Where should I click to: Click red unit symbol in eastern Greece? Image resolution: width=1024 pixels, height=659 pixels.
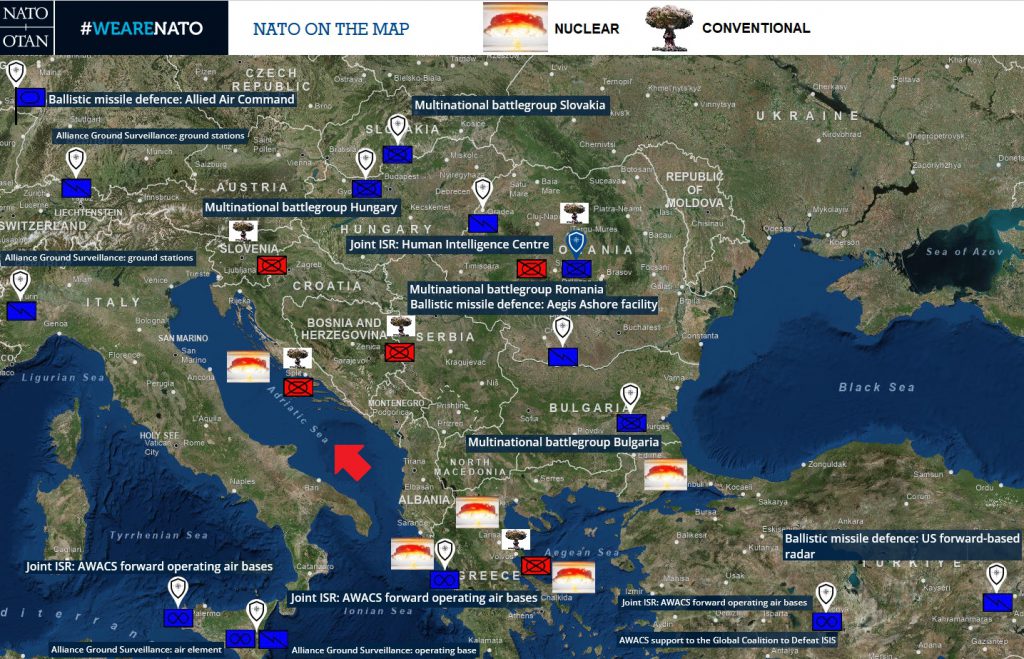pyautogui.click(x=536, y=566)
